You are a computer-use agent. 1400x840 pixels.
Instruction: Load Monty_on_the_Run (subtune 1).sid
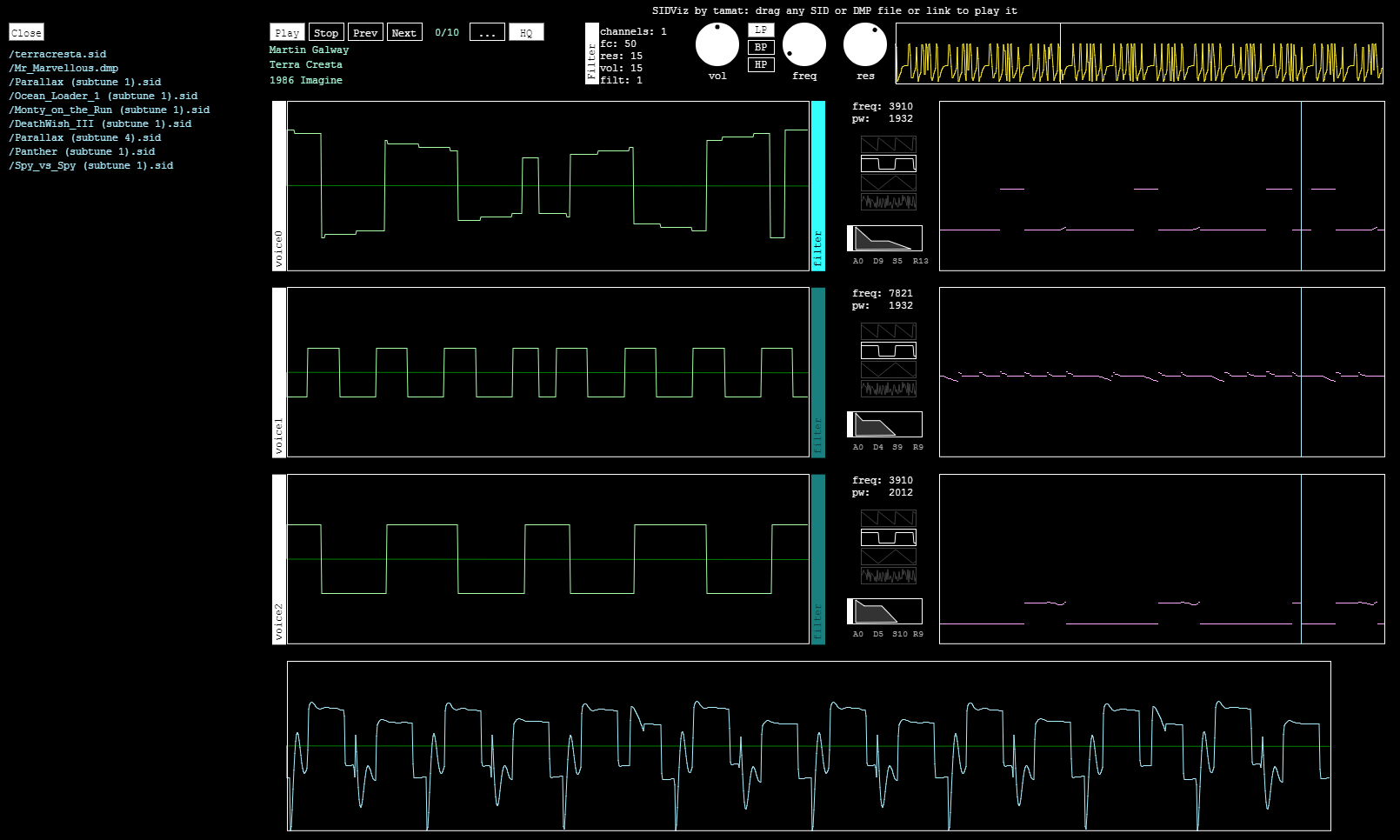[x=110, y=110]
